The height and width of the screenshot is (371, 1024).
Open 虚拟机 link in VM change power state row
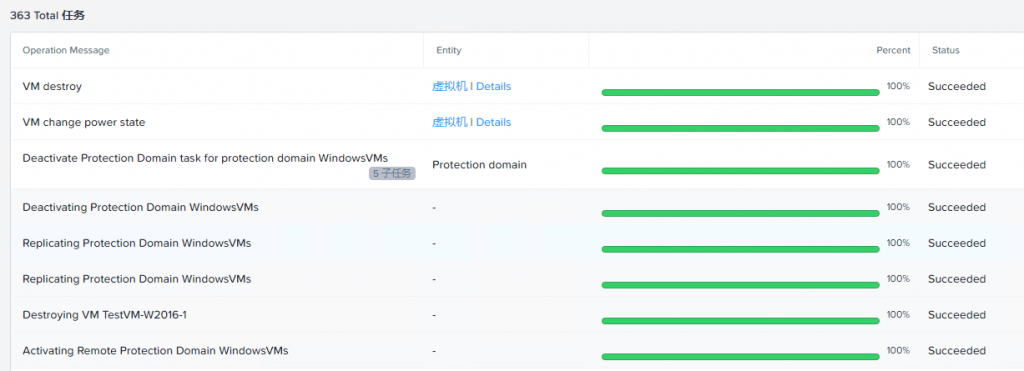[450, 122]
